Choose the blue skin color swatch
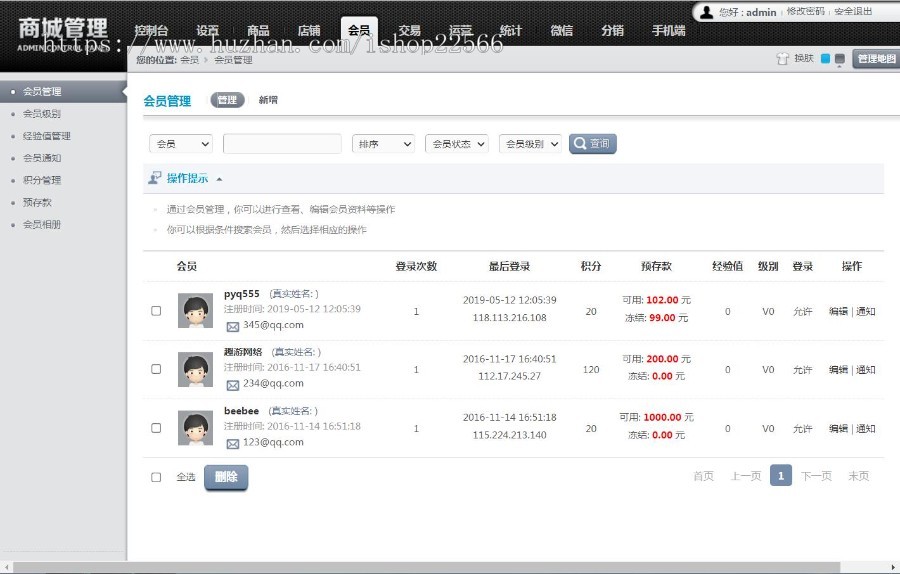Image resolution: width=900 pixels, height=574 pixels. click(825, 59)
